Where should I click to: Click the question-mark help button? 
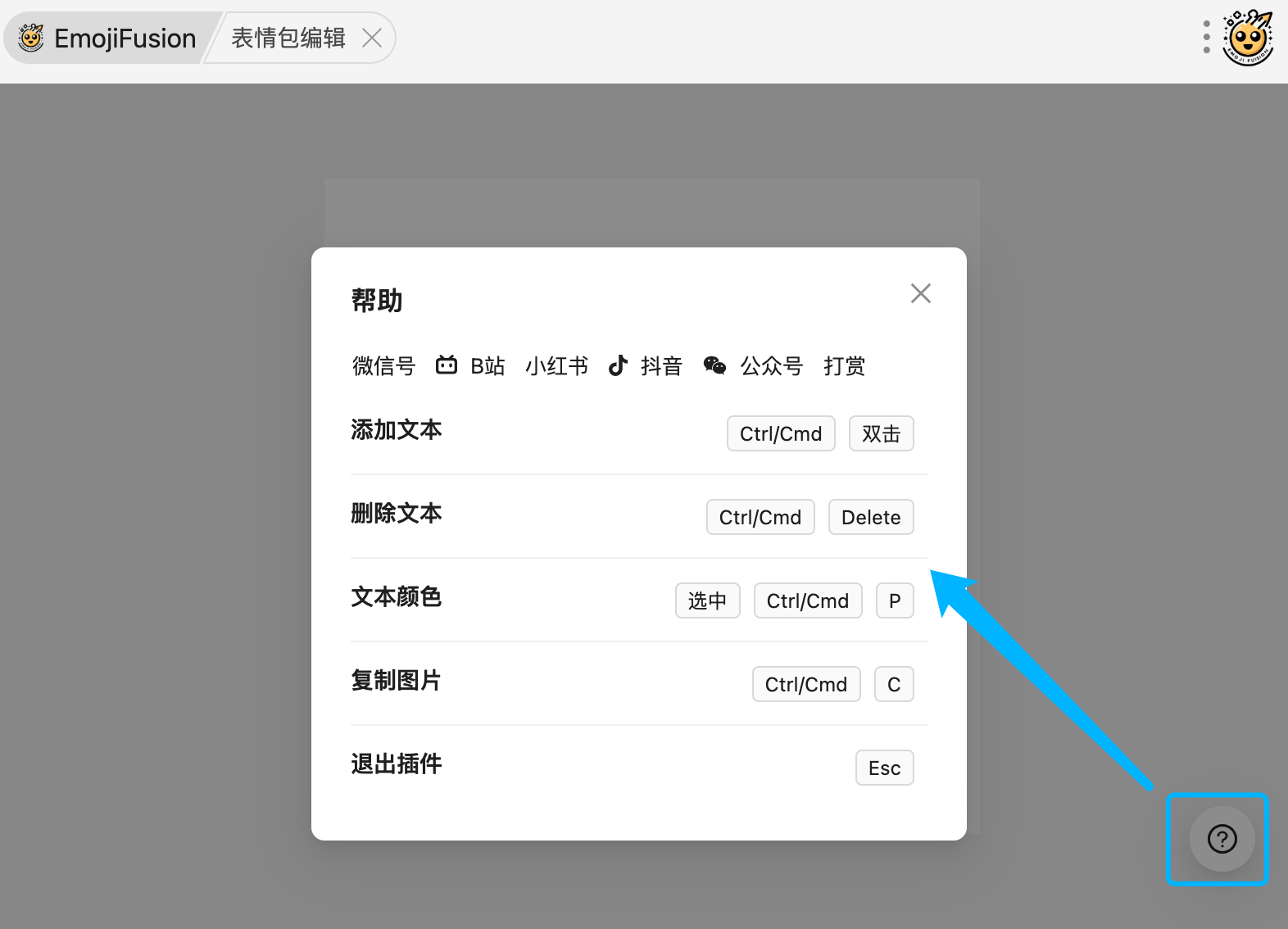[x=1222, y=839]
